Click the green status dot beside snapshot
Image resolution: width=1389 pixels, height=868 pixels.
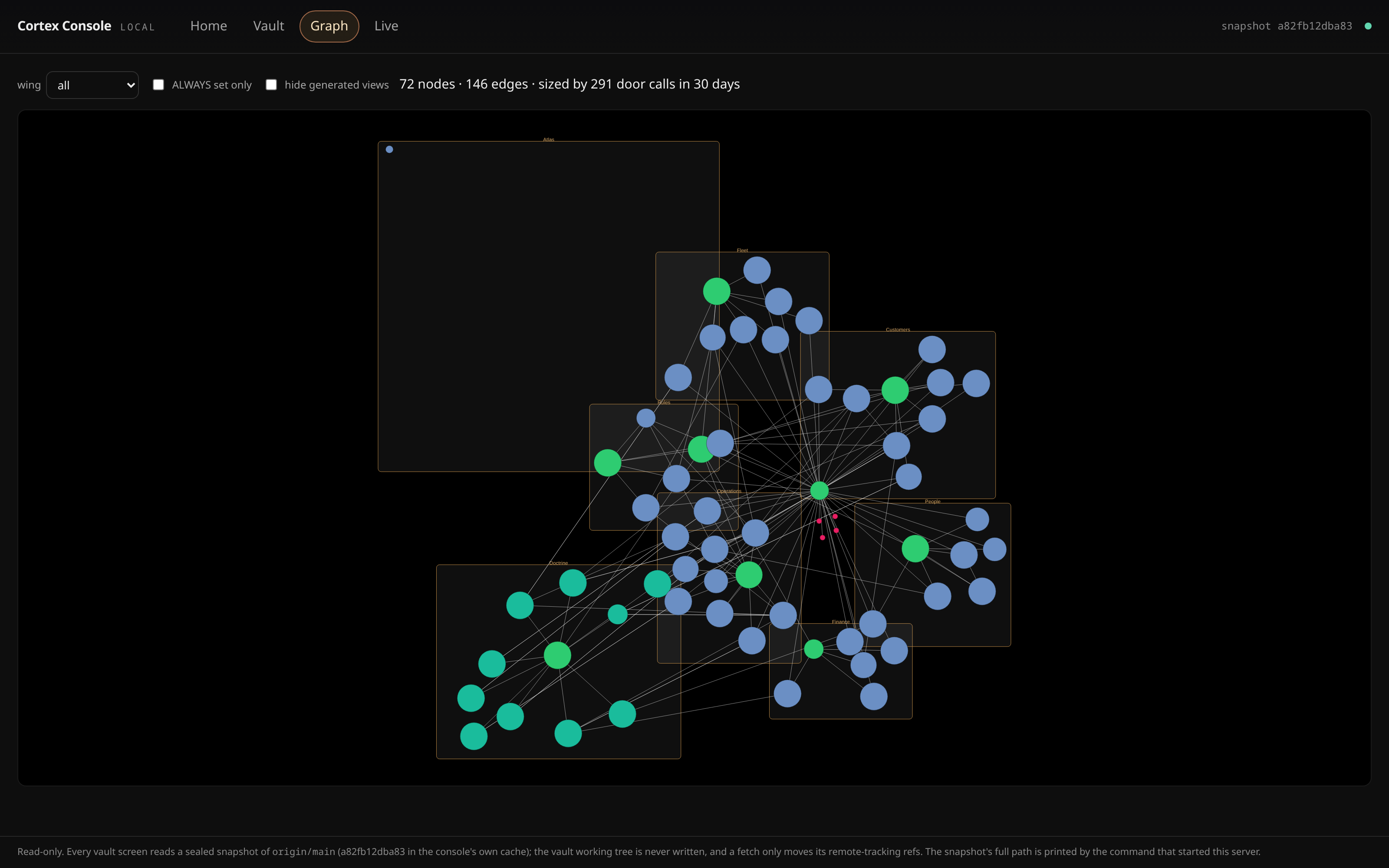tap(1368, 26)
